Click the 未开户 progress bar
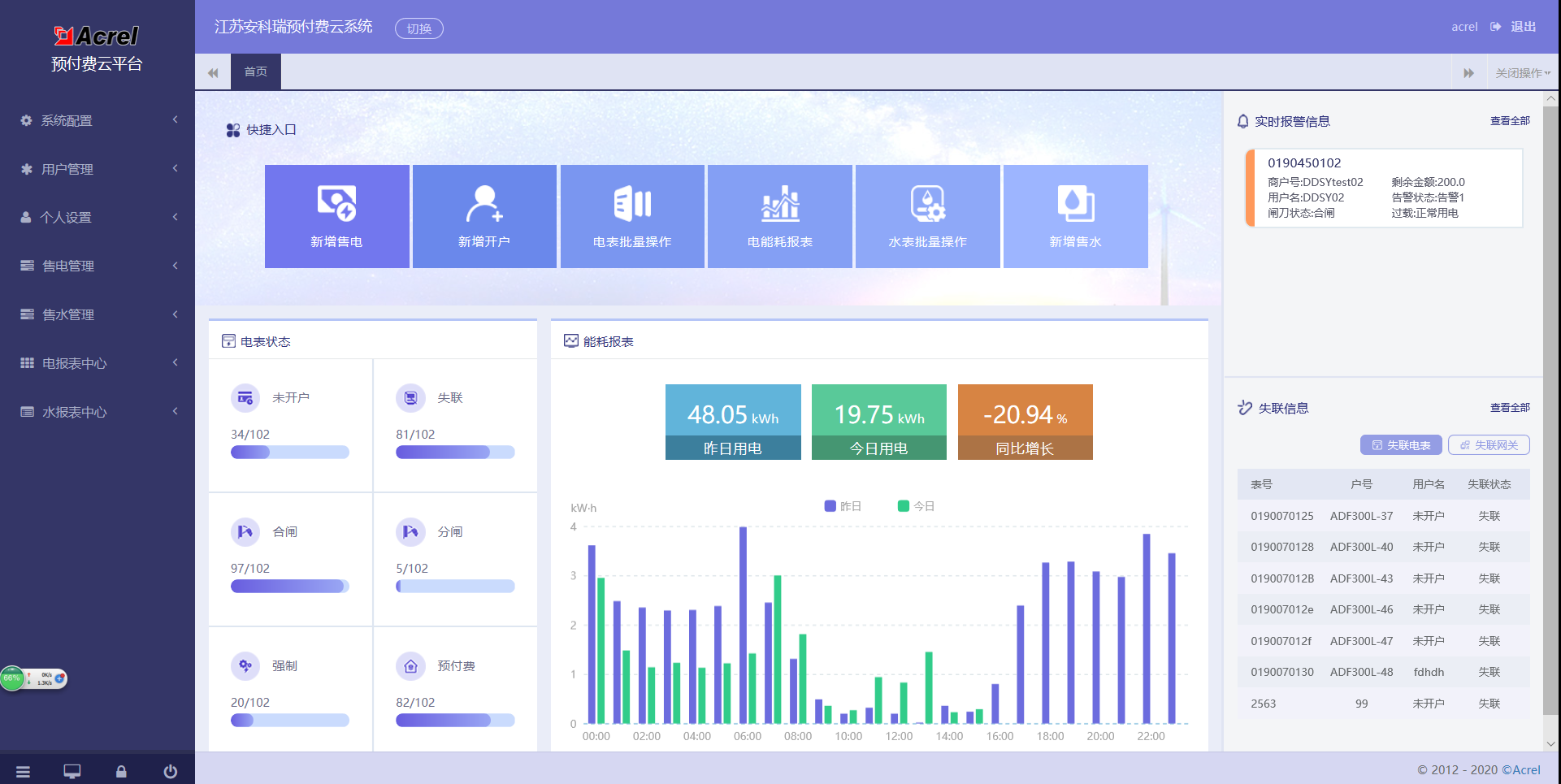Viewport: 1561px width, 784px height. coord(289,453)
